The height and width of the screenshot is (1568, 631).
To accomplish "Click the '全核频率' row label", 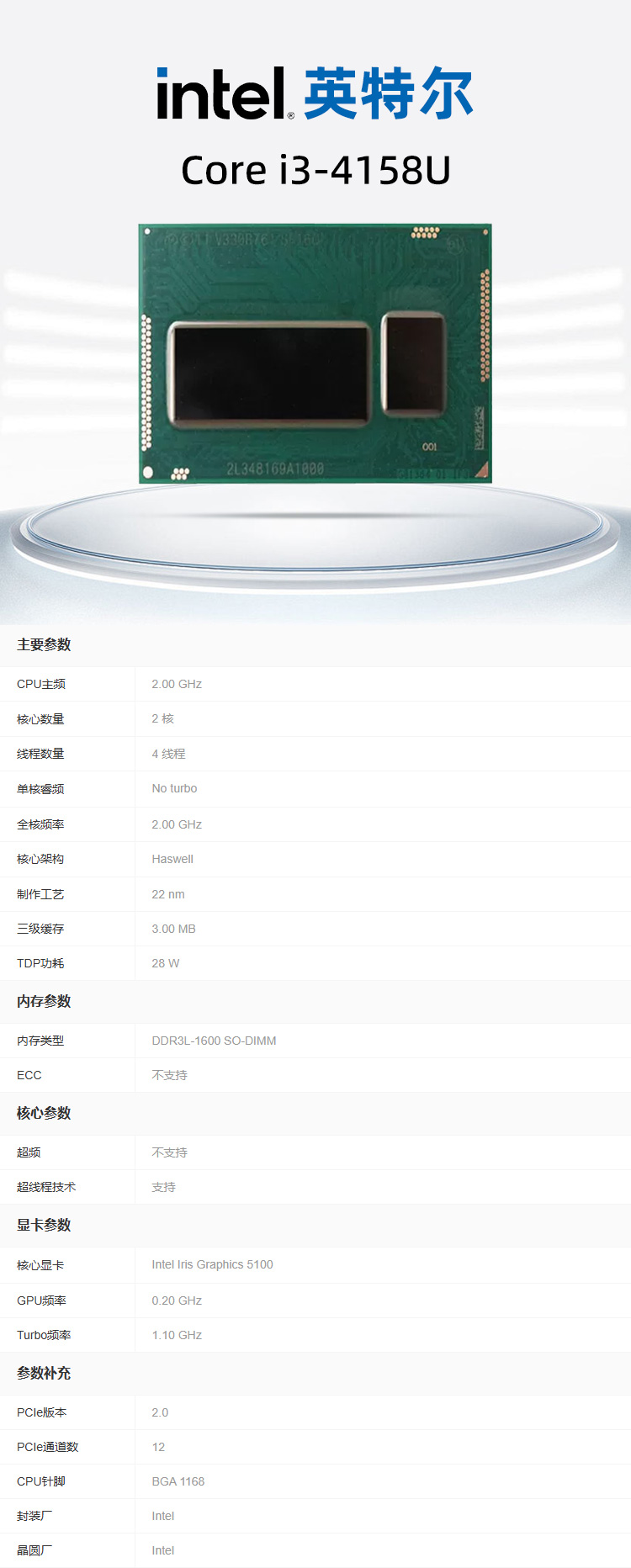I will tap(40, 824).
